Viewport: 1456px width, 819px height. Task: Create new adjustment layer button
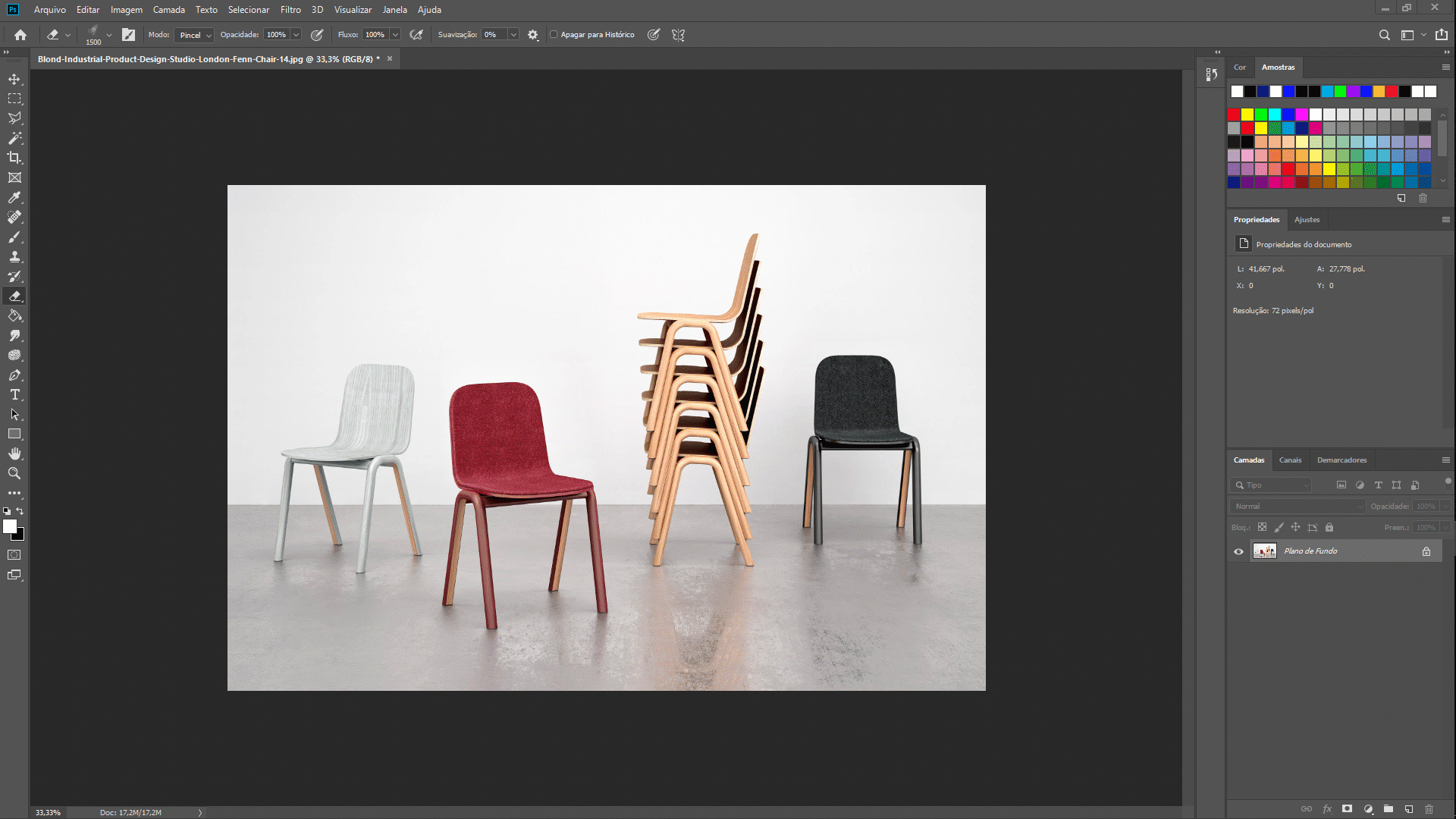pyautogui.click(x=1368, y=809)
